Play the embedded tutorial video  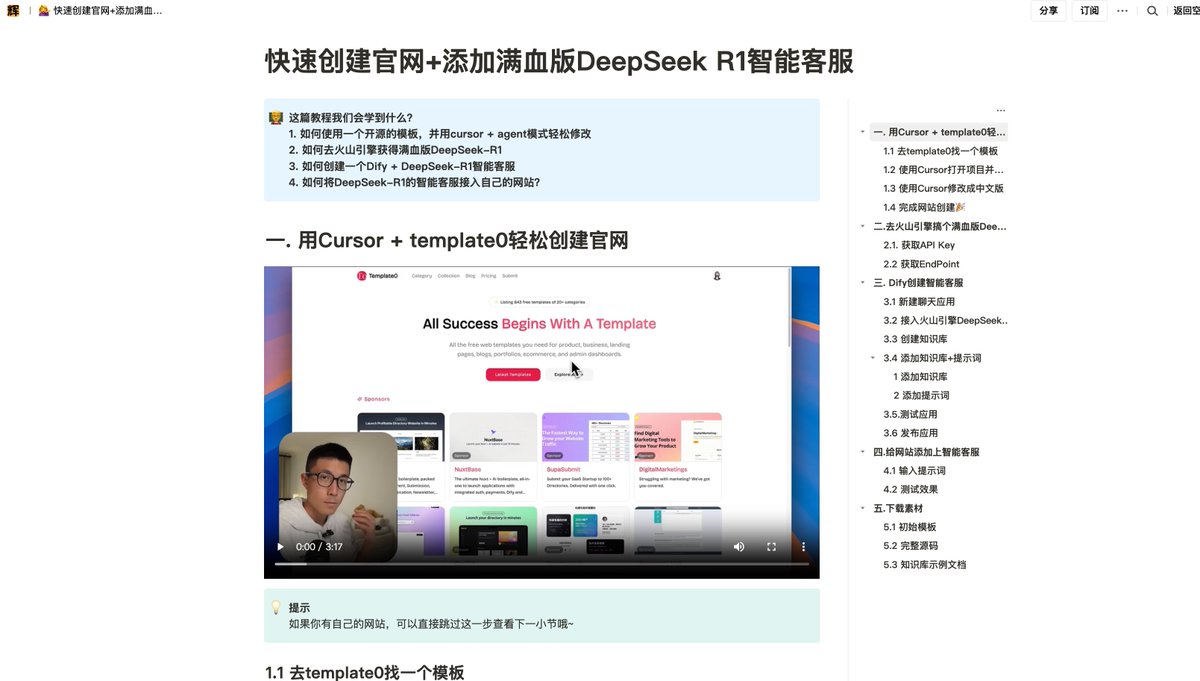[x=280, y=547]
